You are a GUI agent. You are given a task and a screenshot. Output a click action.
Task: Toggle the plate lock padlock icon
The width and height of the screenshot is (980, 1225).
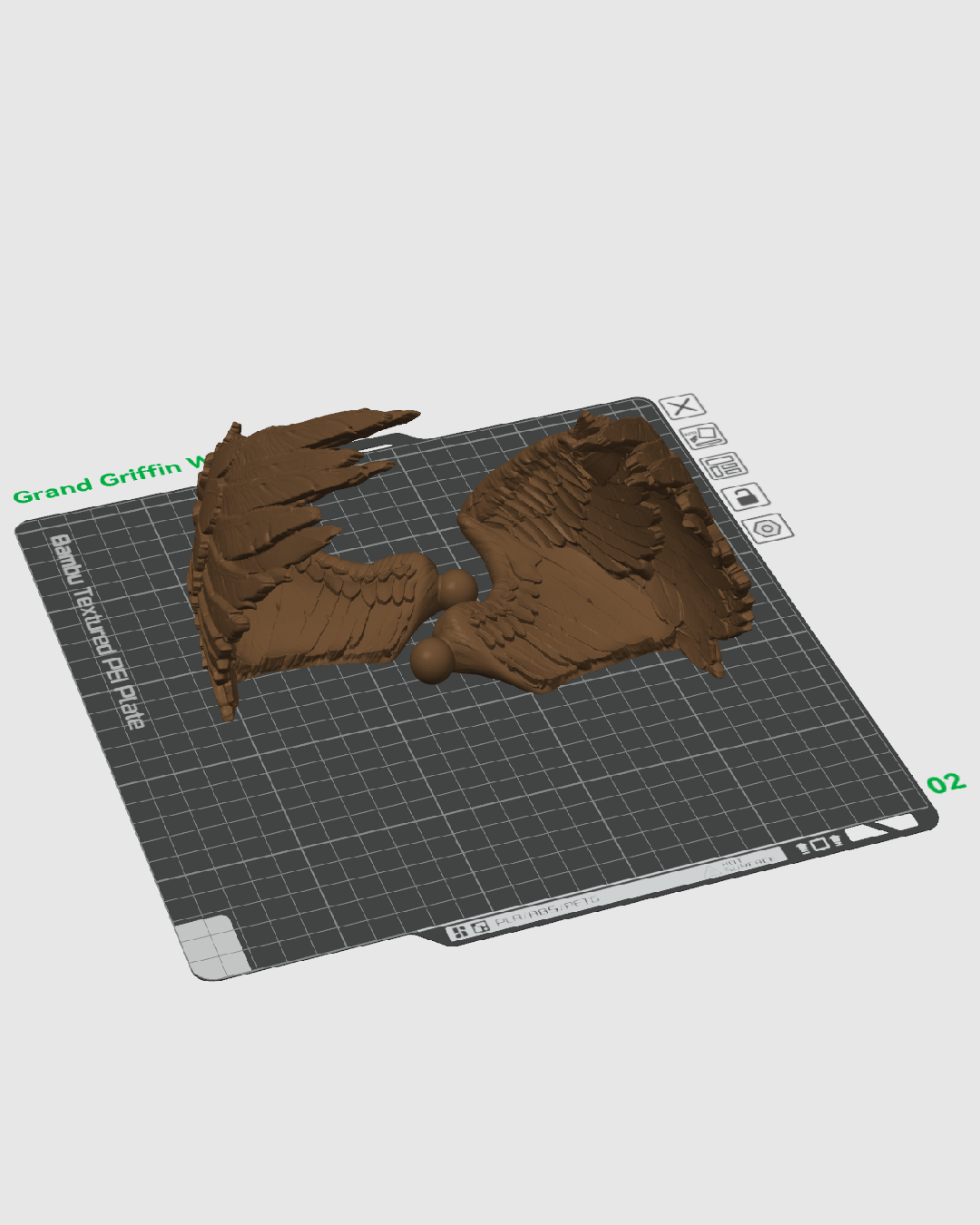click(x=746, y=495)
